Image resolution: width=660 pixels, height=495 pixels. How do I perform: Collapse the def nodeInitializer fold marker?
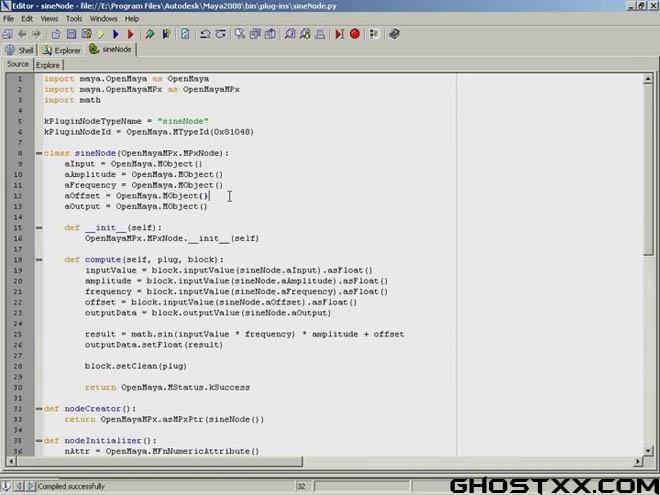[39, 441]
